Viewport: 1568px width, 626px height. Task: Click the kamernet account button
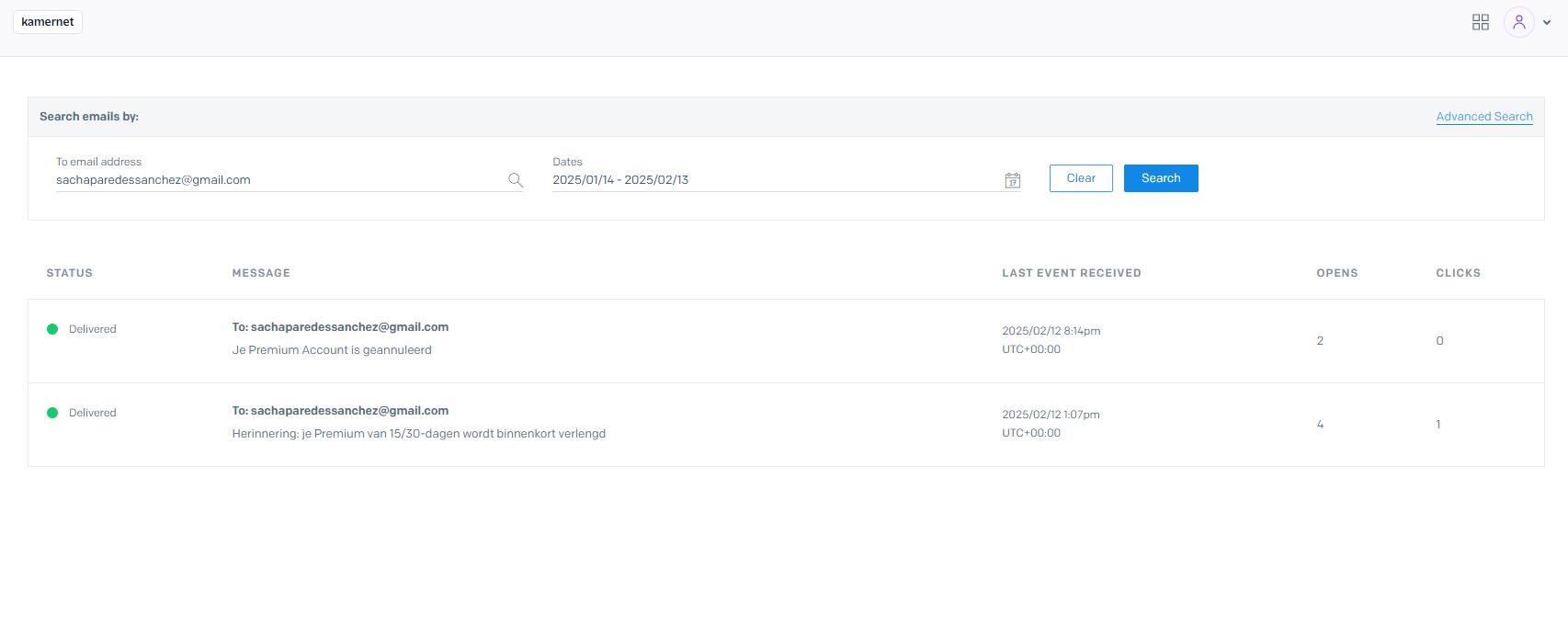48,22
